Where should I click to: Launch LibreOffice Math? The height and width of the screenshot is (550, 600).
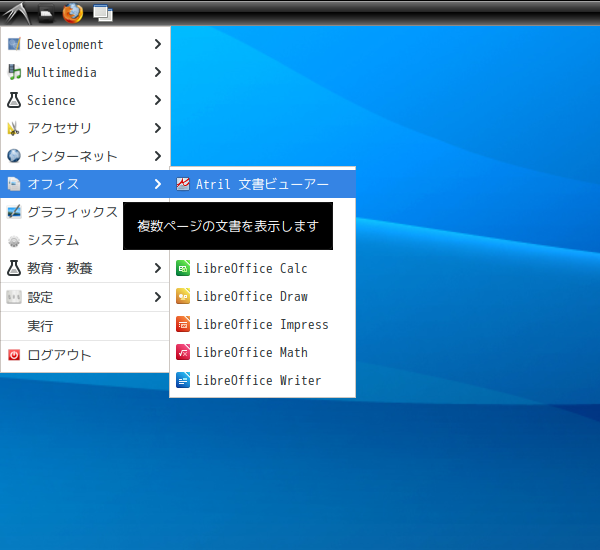pos(262,353)
